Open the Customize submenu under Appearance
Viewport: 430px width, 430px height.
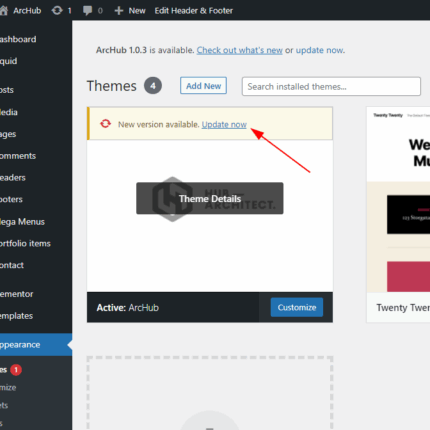click(x=8, y=387)
